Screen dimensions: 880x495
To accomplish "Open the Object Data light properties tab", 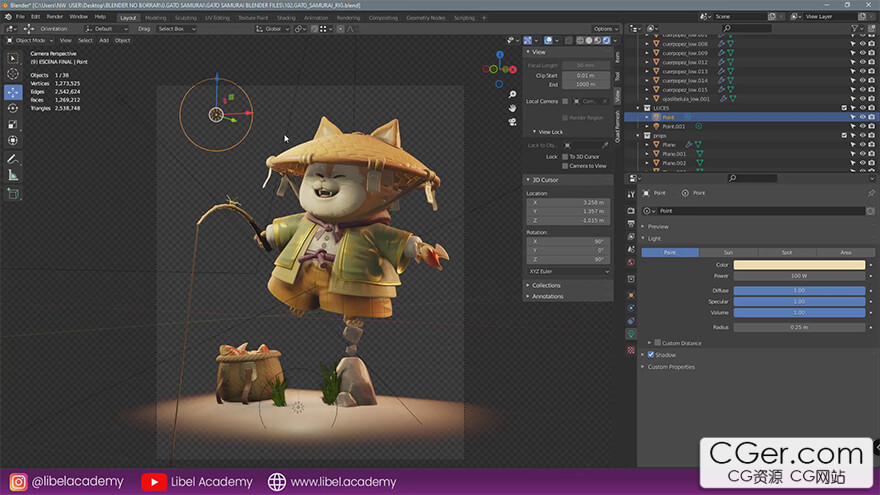I will 631,334.
